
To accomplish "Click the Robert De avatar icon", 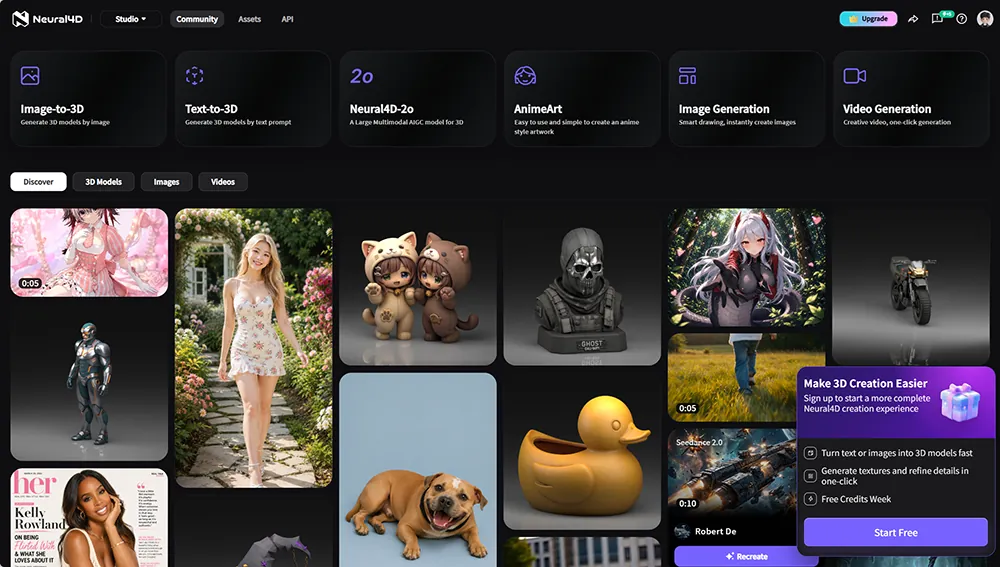I will tap(682, 531).
